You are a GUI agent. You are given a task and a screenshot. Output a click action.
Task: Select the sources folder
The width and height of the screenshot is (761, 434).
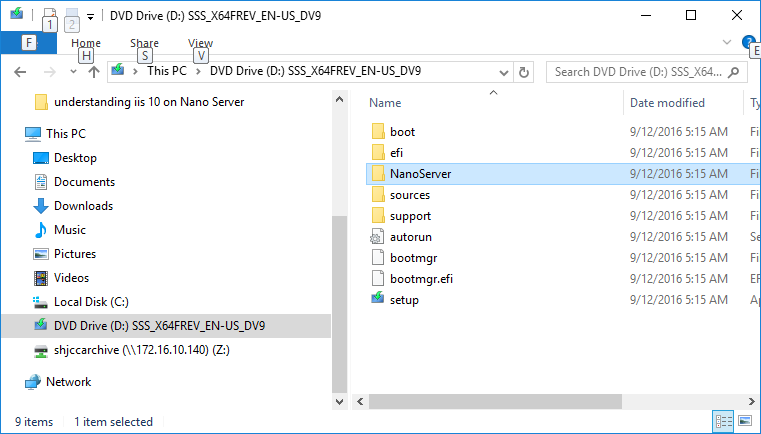pos(410,195)
